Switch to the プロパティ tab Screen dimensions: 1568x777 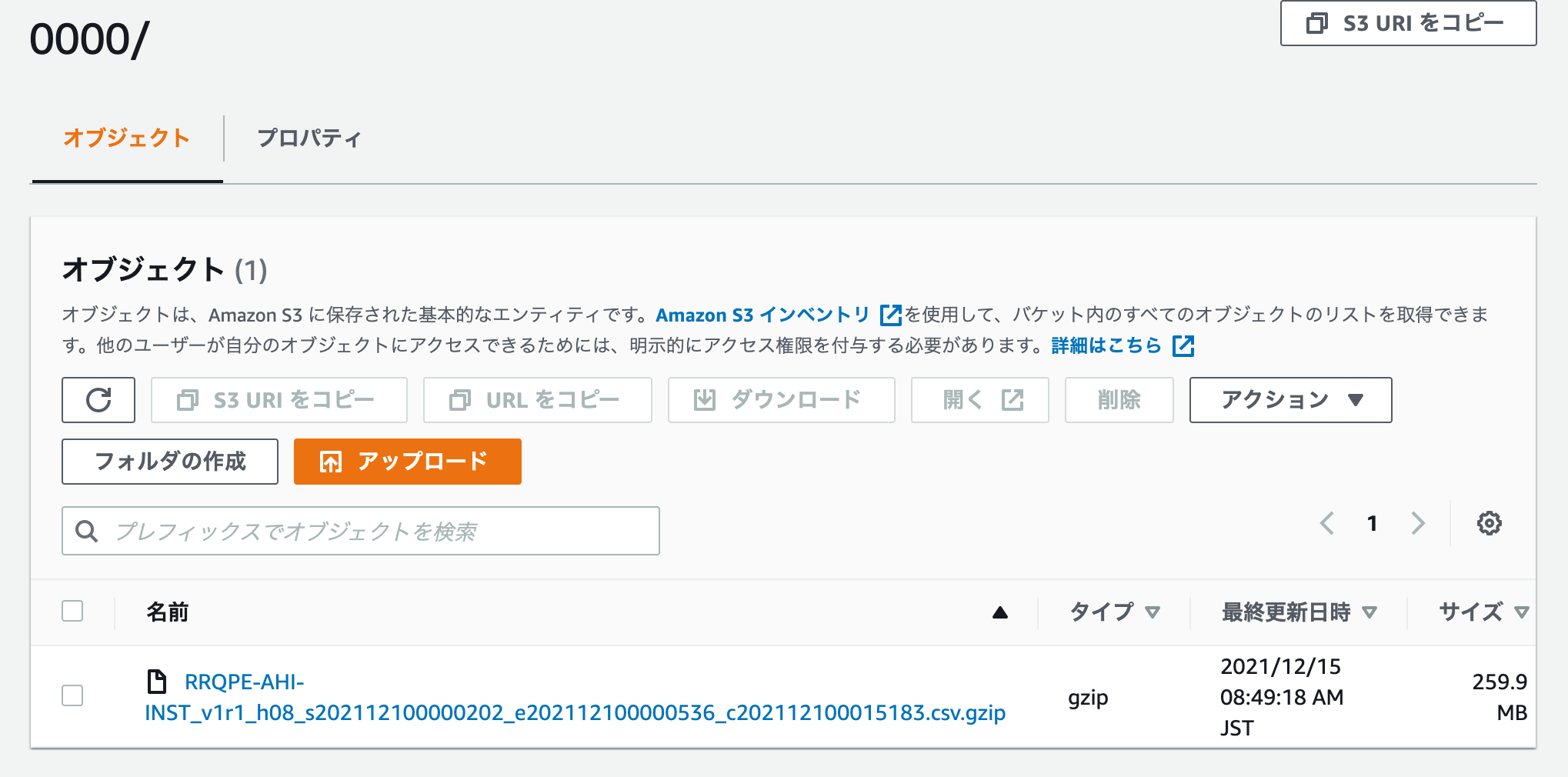coord(307,138)
